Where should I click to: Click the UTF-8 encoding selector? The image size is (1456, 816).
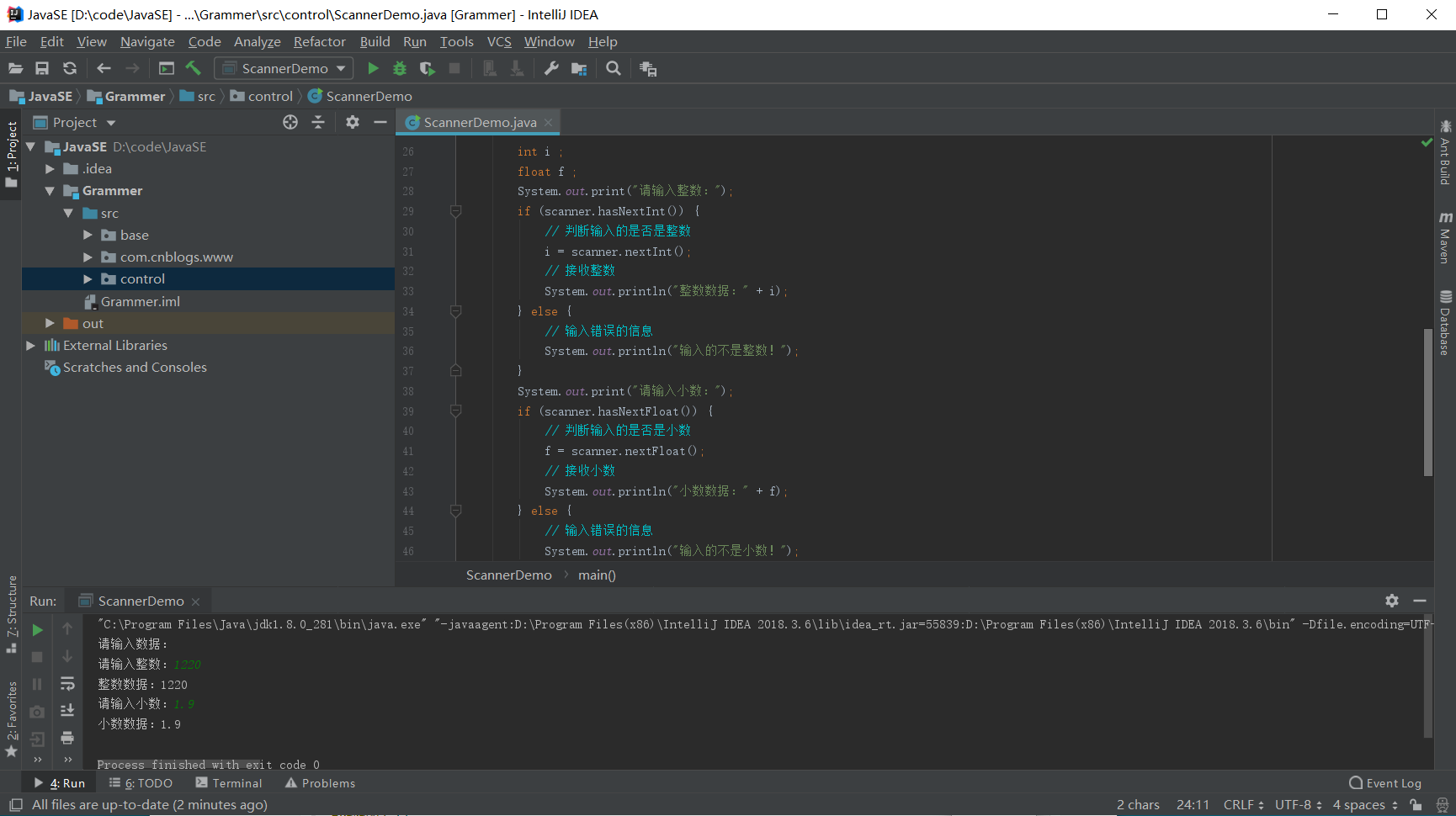click(x=1297, y=805)
